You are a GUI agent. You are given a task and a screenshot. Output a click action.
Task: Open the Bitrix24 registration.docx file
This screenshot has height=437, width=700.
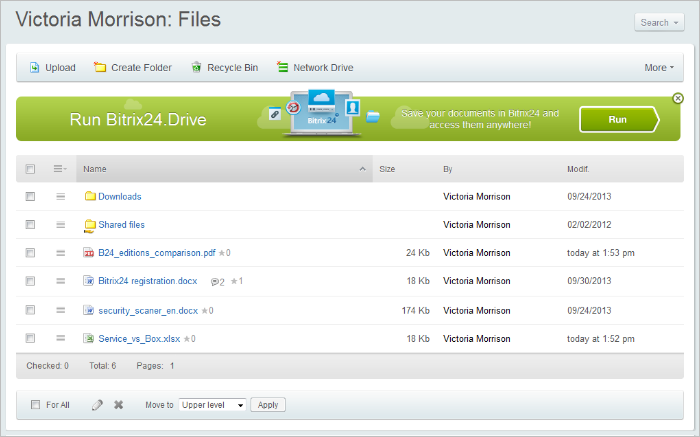[x=148, y=282]
